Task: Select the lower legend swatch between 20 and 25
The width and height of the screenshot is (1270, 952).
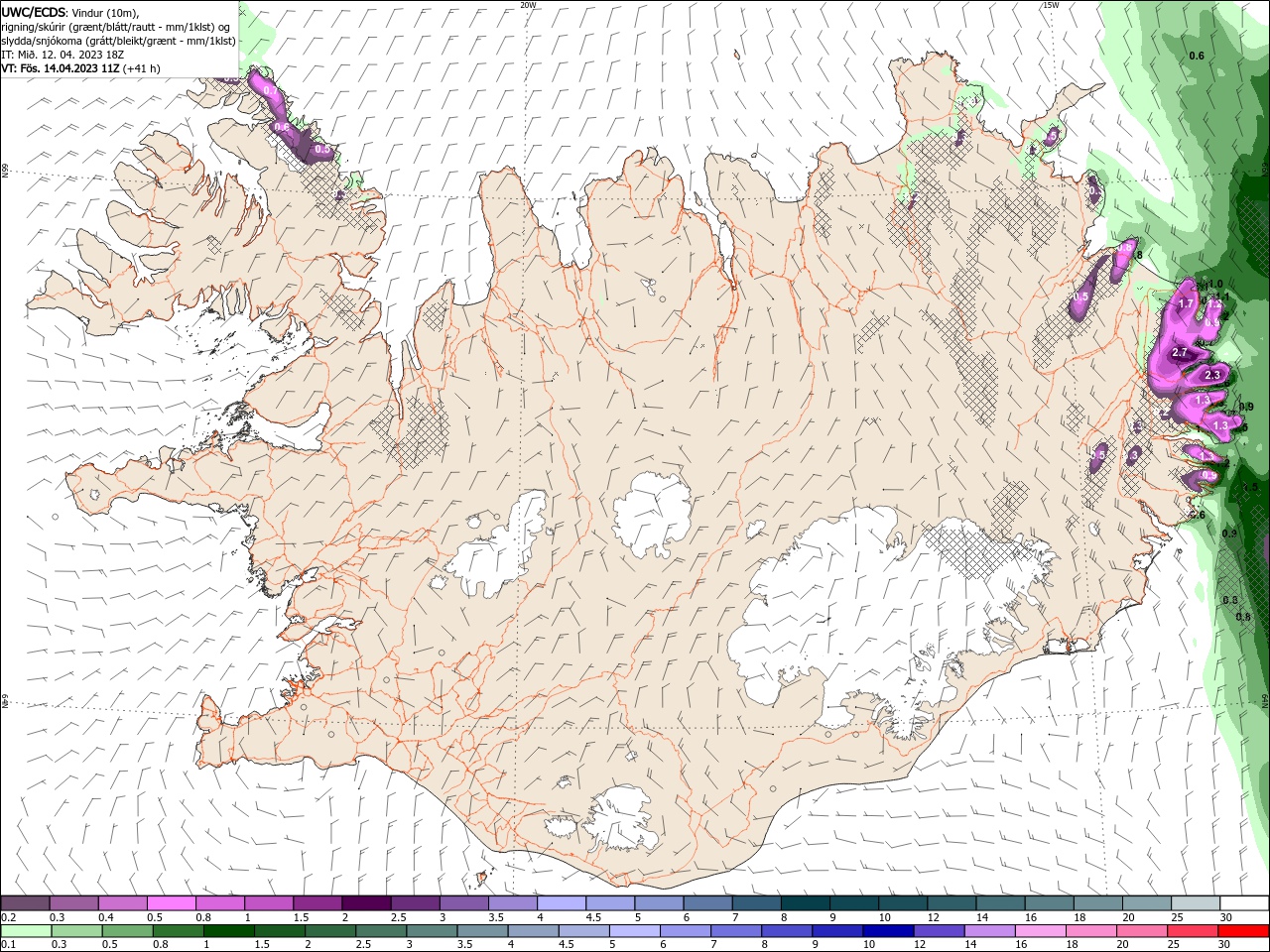Action: [x=1140, y=931]
